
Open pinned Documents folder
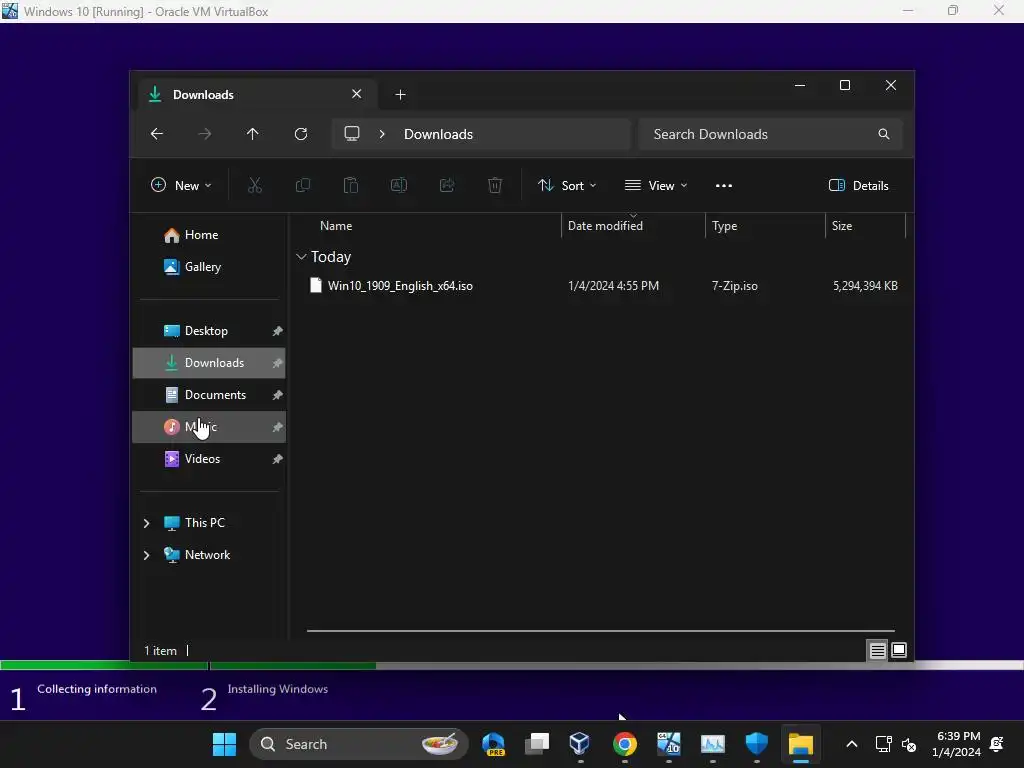point(209,394)
